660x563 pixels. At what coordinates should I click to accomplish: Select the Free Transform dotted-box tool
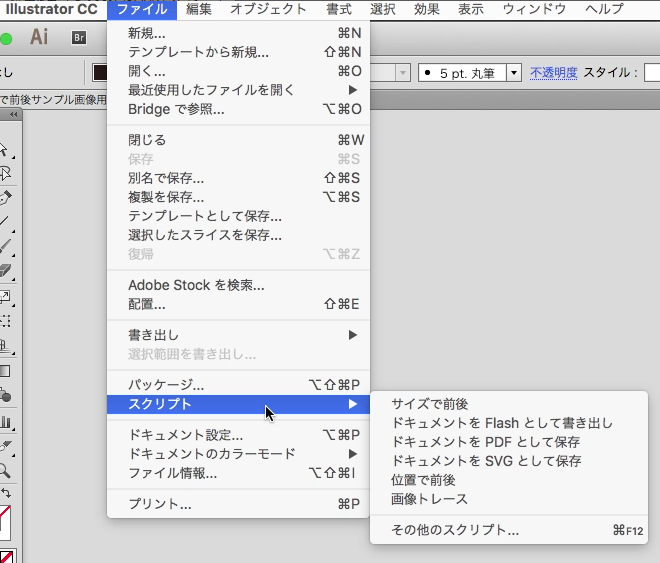pos(5,321)
